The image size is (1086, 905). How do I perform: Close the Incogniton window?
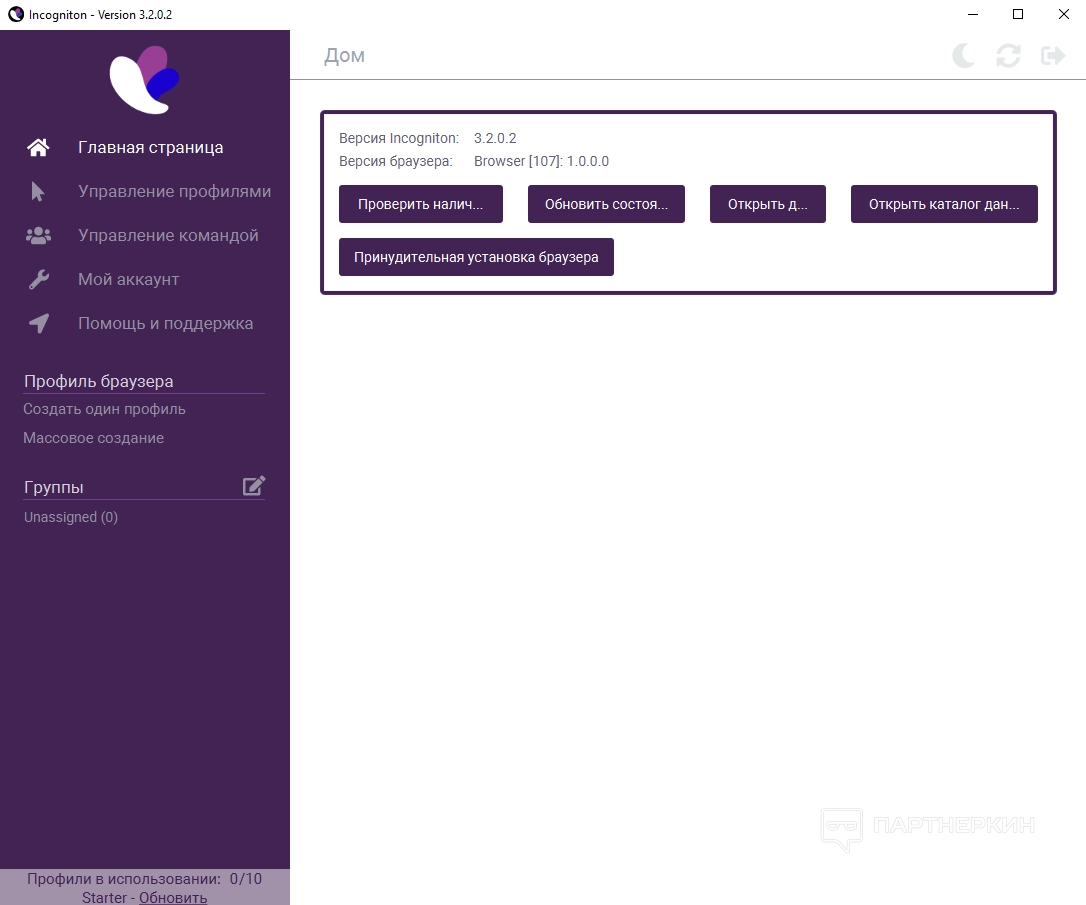point(1064,15)
